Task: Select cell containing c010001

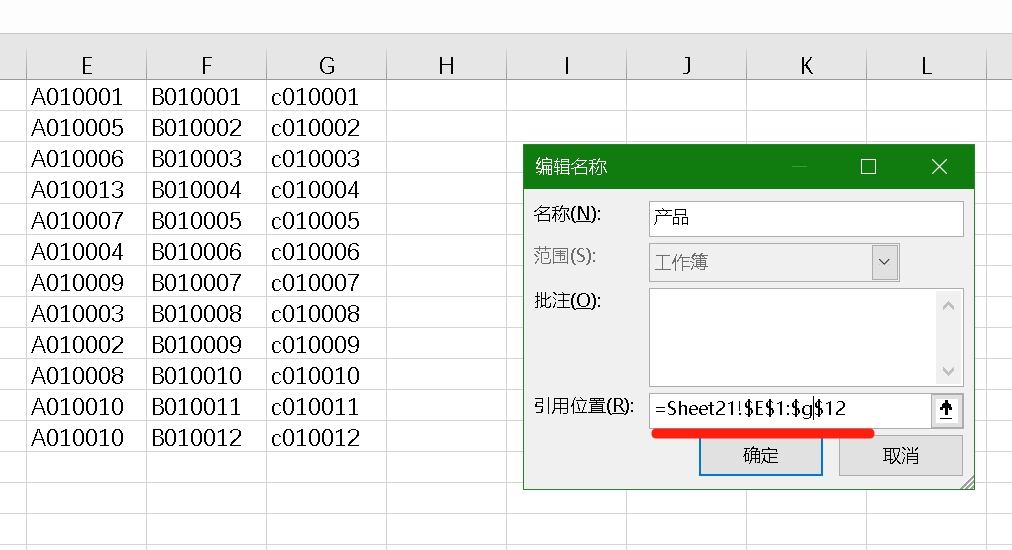Action: coord(327,96)
